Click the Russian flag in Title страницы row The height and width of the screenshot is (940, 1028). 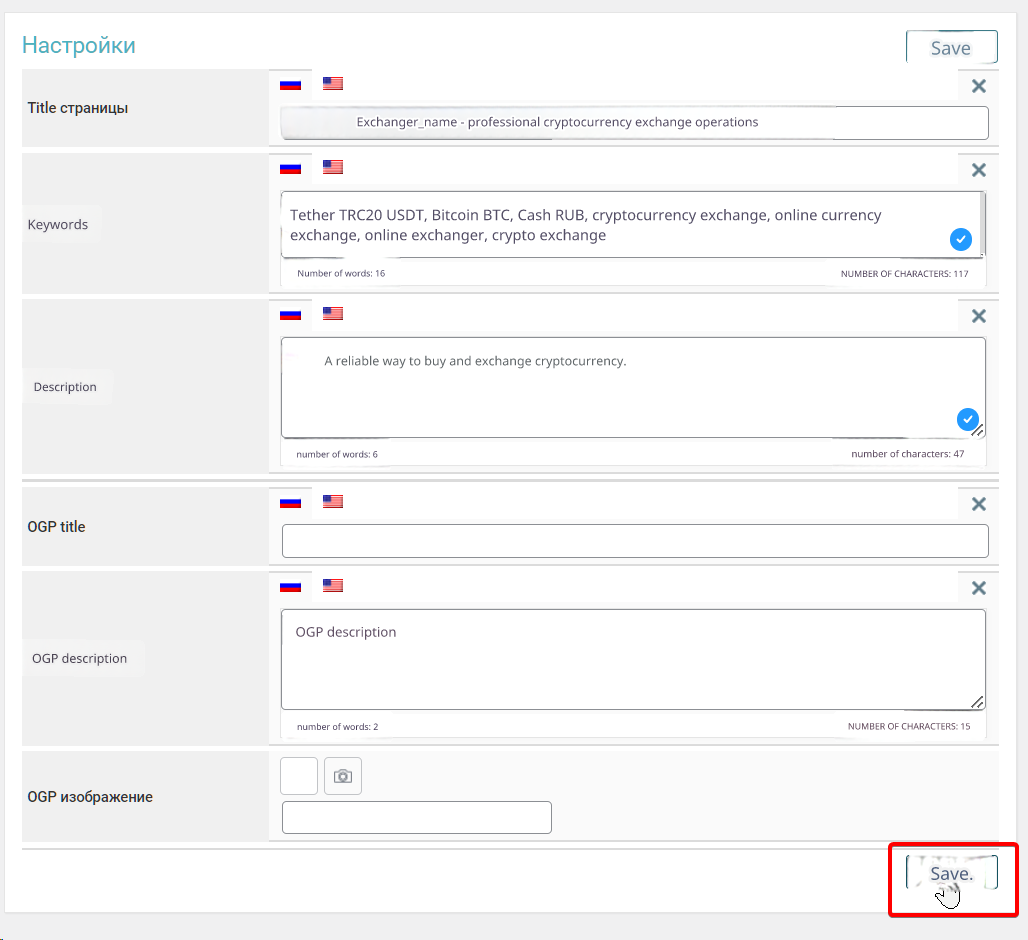tap(290, 84)
